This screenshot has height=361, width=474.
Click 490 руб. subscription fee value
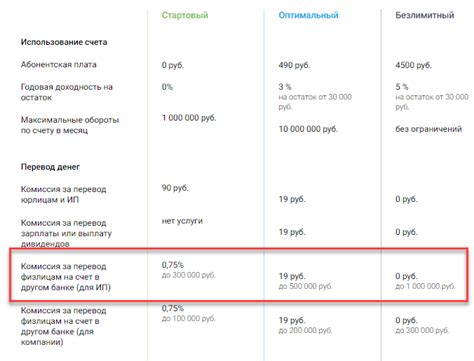(x=294, y=65)
